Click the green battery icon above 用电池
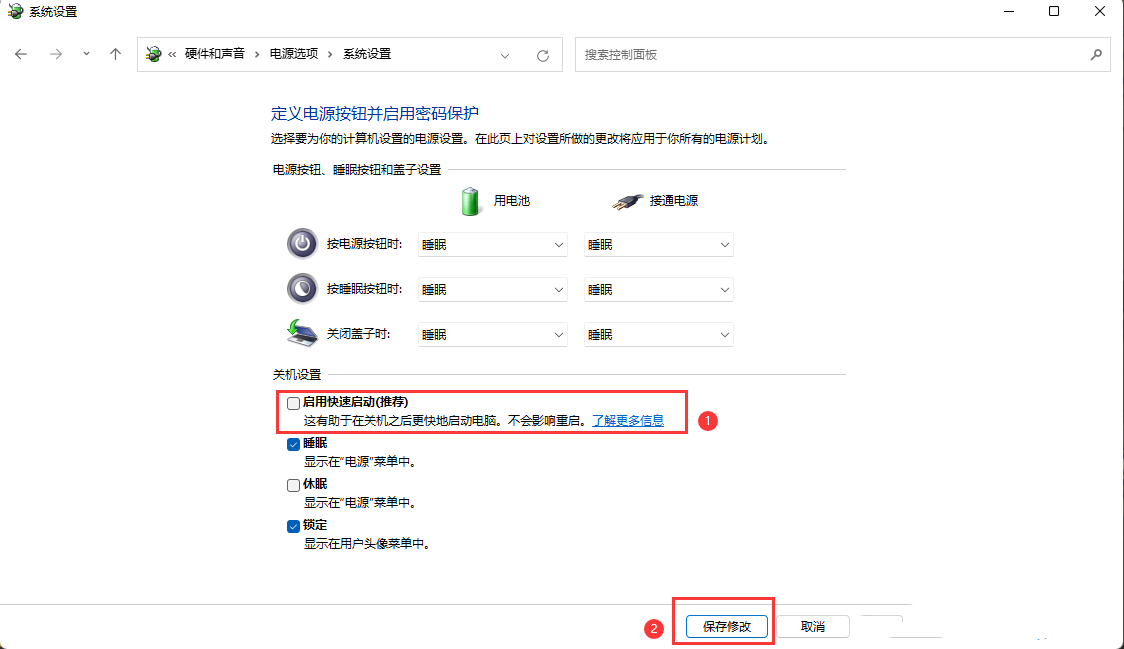1124x649 pixels. pyautogui.click(x=470, y=199)
